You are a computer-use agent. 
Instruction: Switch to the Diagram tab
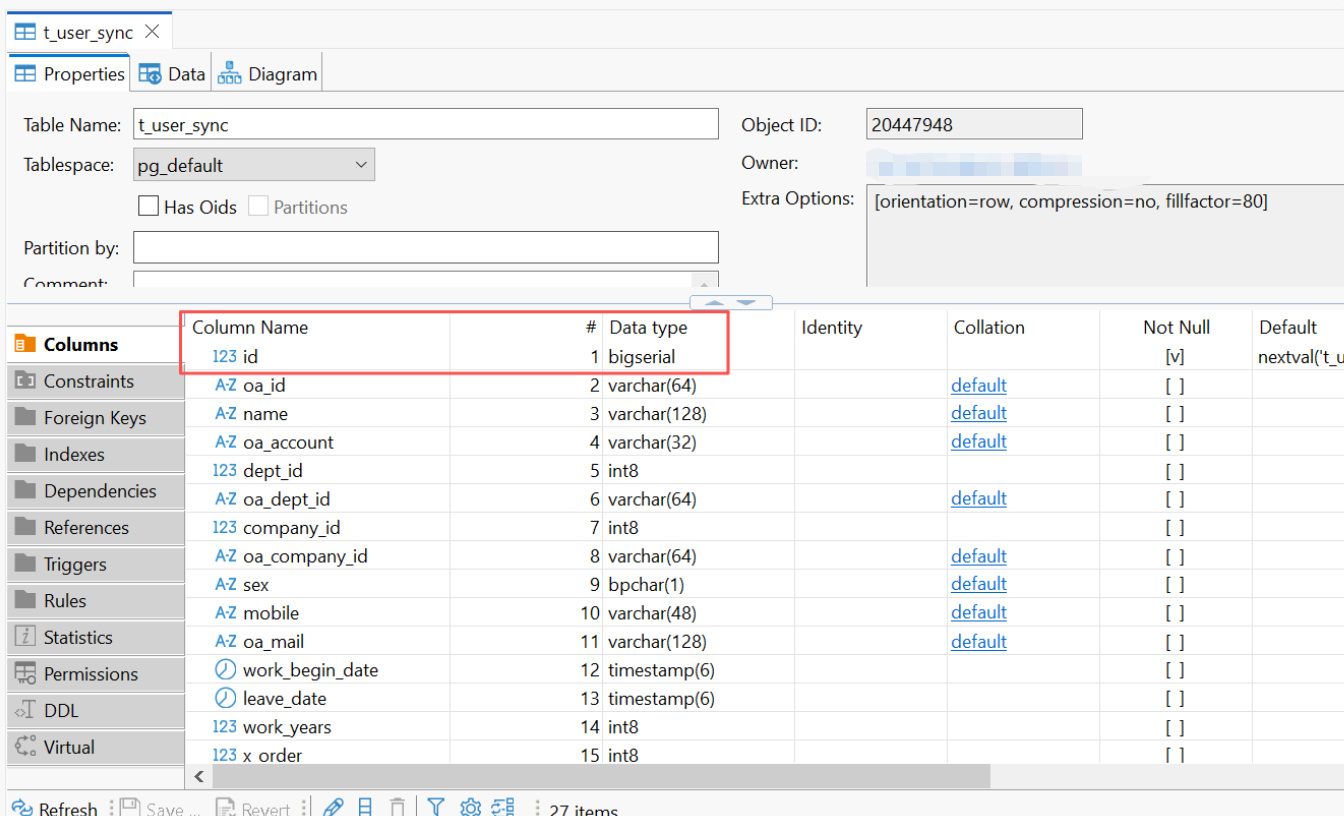point(268,74)
